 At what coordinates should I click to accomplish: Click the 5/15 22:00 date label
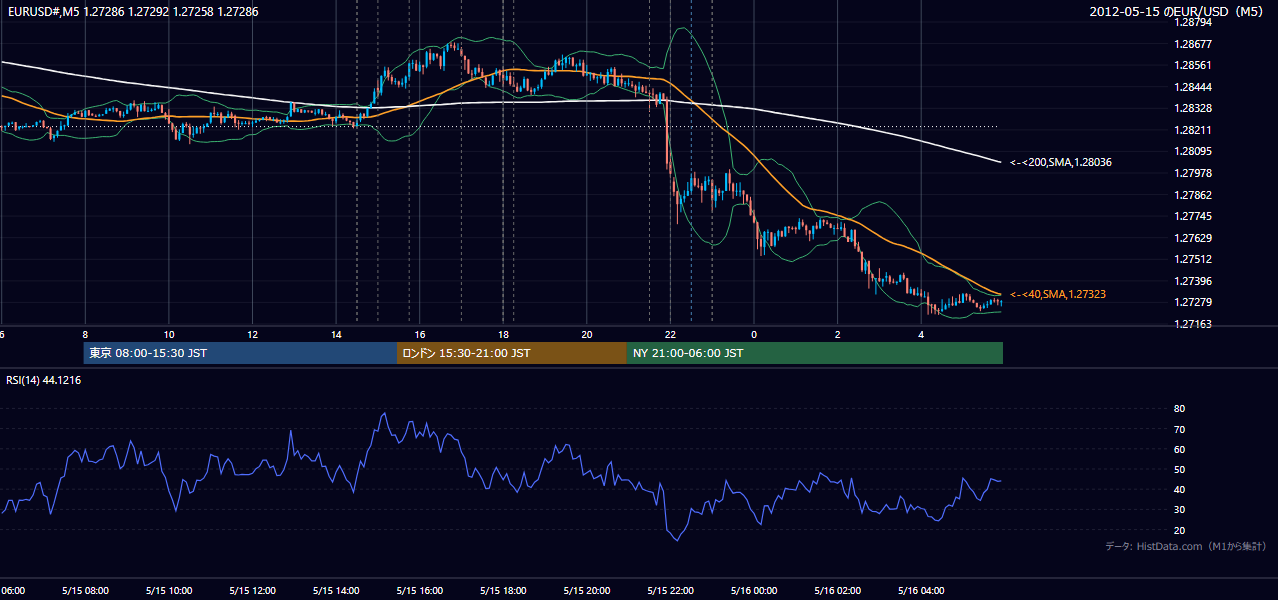point(671,590)
